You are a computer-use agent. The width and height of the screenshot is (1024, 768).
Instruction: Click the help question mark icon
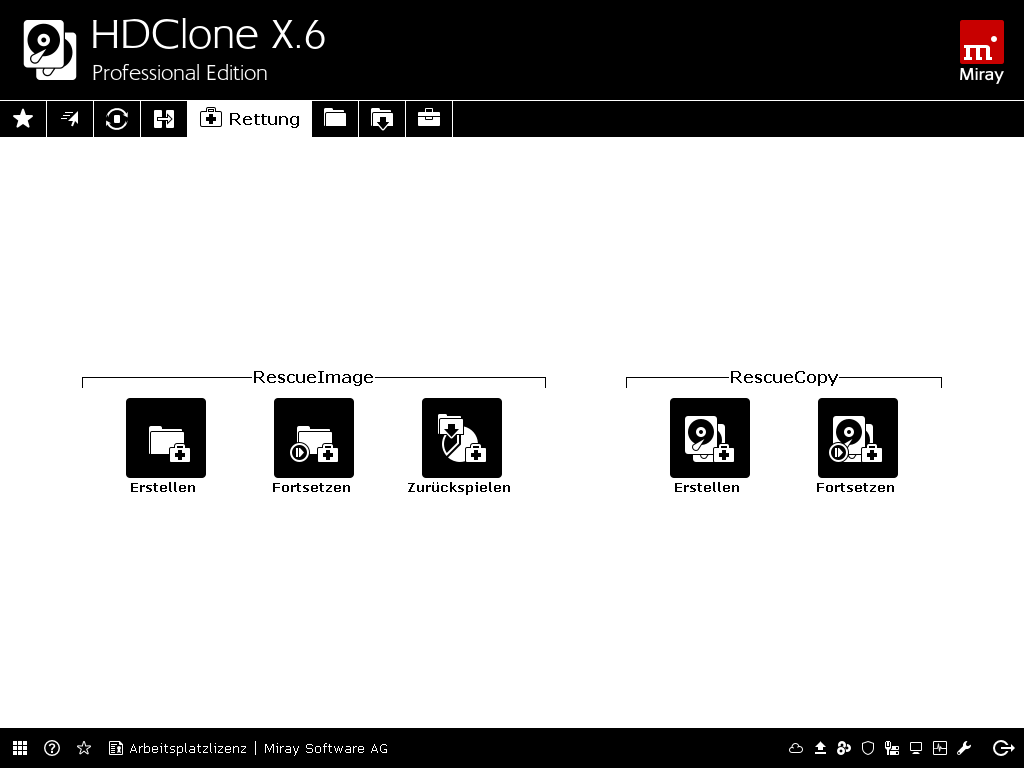pos(52,748)
